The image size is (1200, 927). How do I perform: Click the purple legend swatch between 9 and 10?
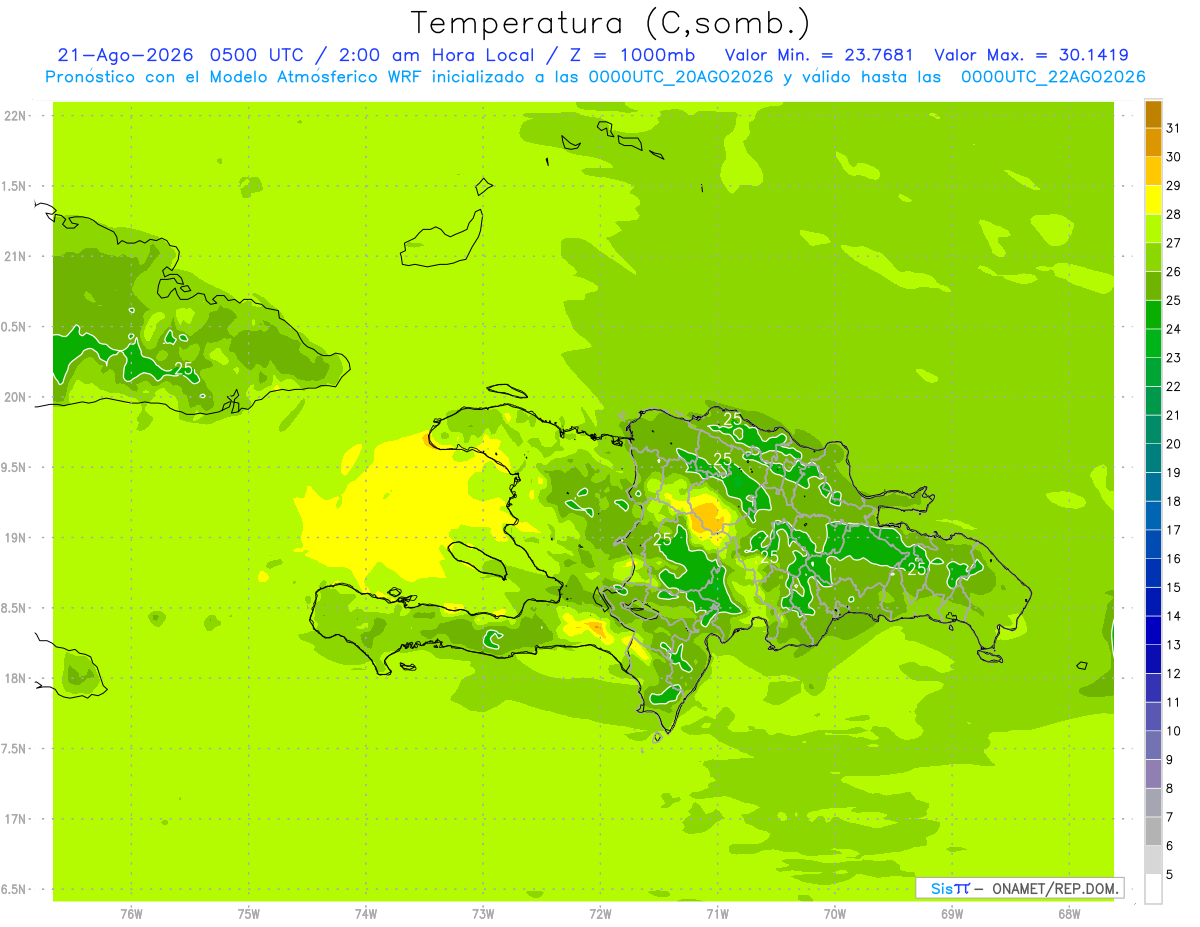coord(1153,745)
